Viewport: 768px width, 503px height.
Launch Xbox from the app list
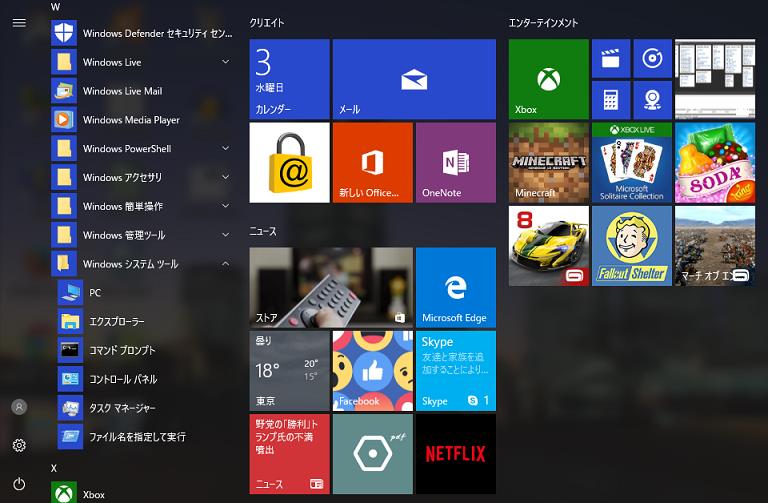[142, 494]
